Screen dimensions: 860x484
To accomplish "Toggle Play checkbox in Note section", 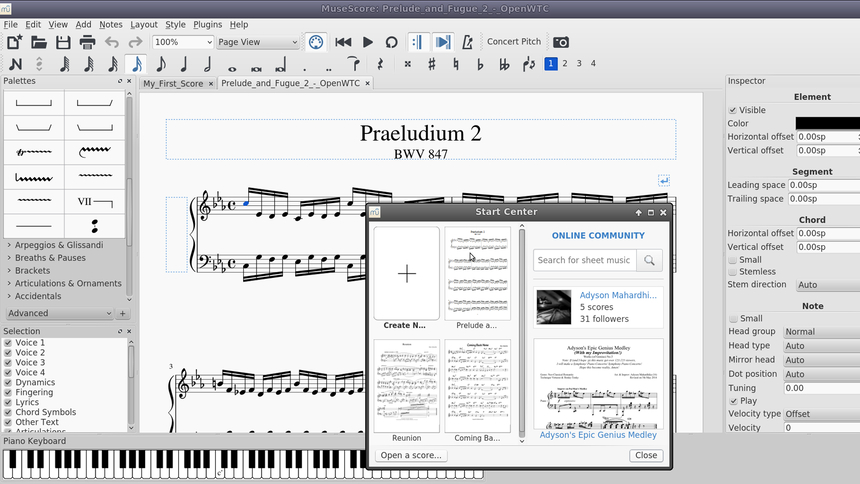I will click(x=733, y=401).
